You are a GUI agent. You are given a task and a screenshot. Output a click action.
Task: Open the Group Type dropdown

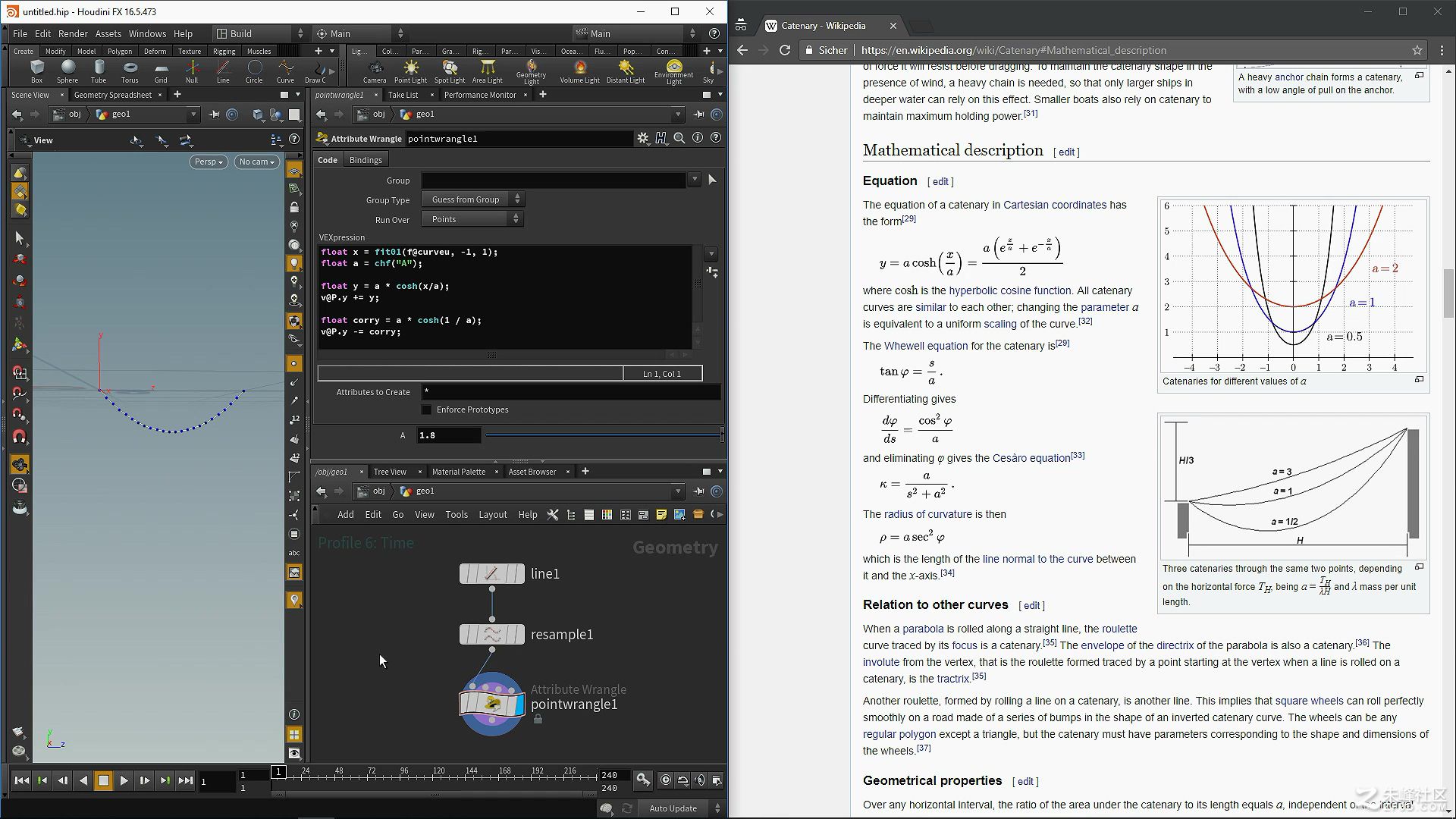coord(472,199)
